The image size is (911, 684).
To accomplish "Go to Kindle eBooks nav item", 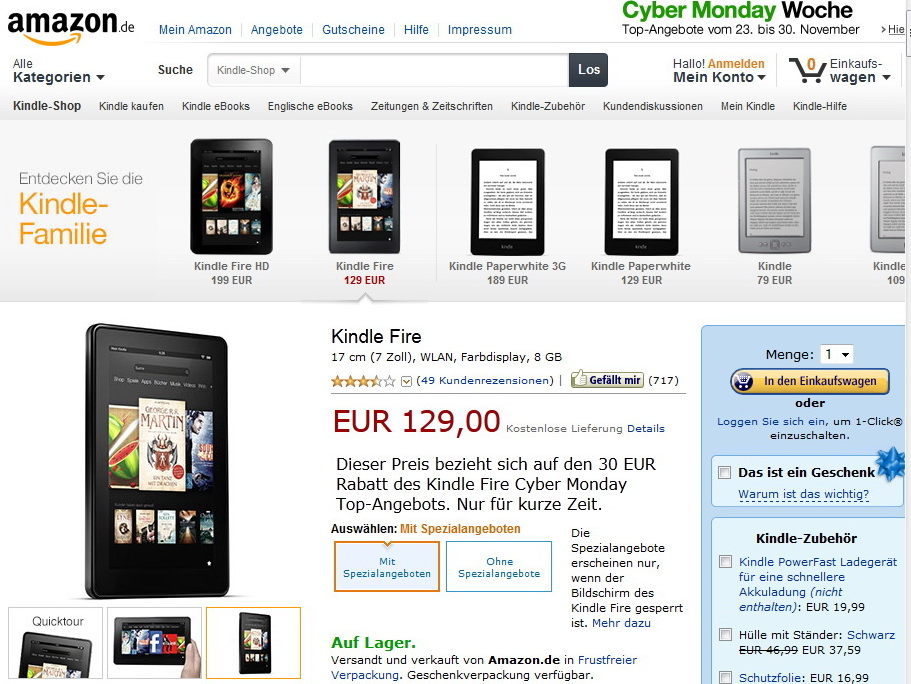I will click(216, 106).
